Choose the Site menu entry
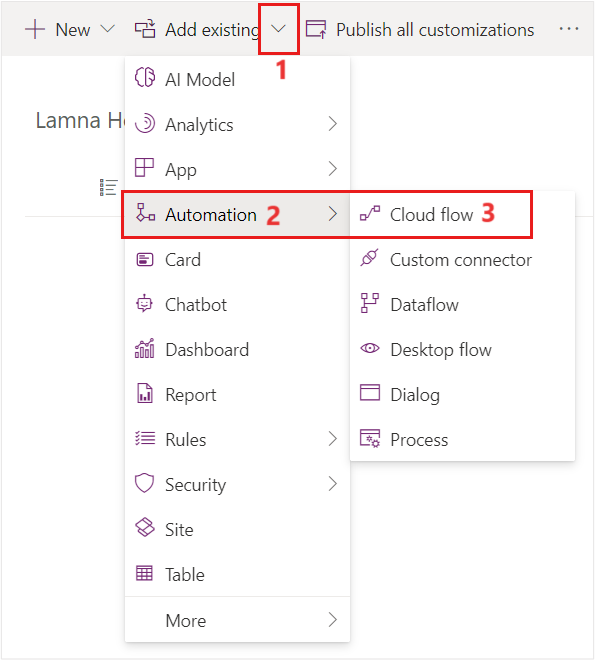 tap(237, 530)
